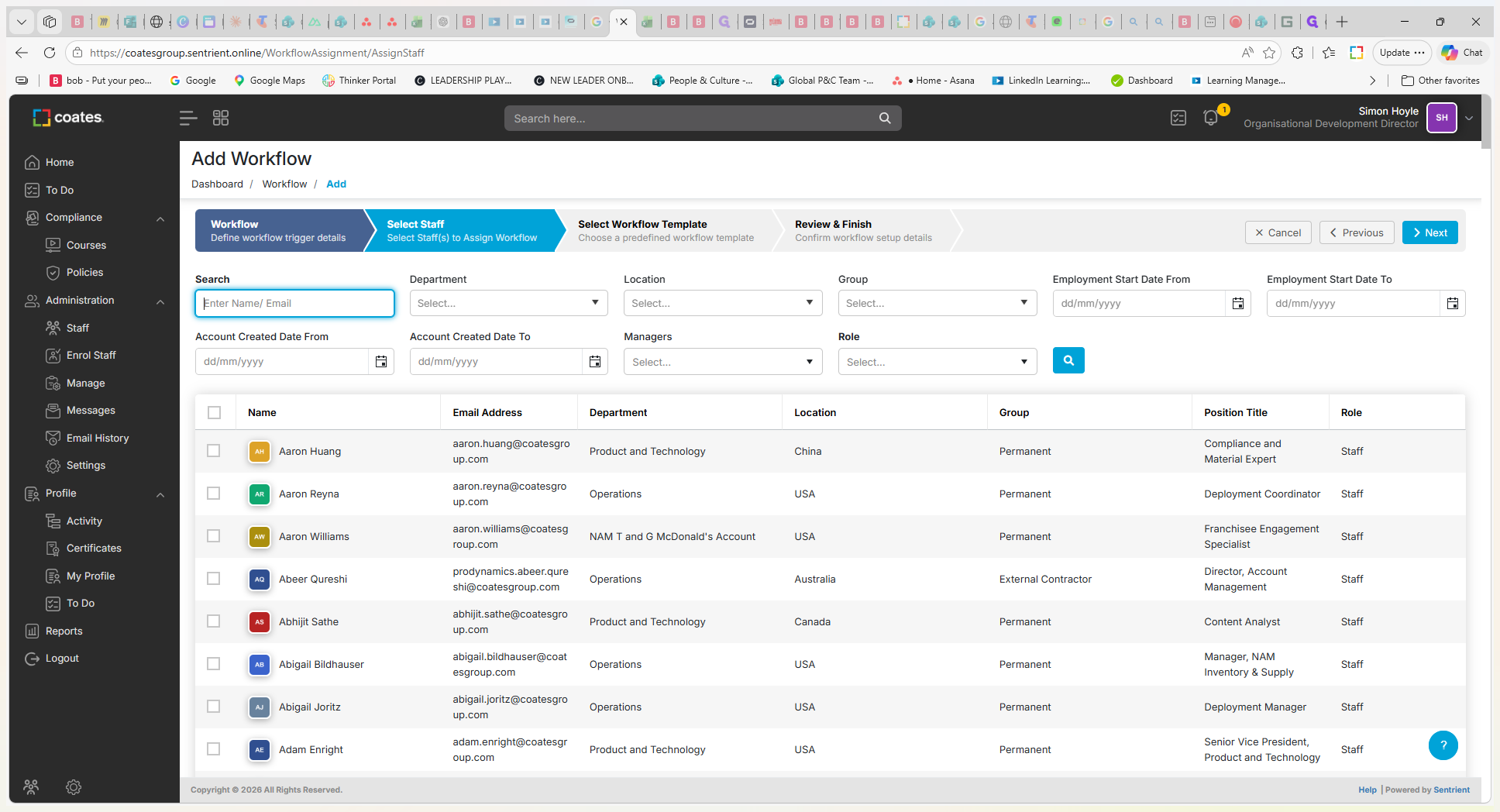
Task: Open calendar for Employment Start Date To
Action: [x=1453, y=304]
